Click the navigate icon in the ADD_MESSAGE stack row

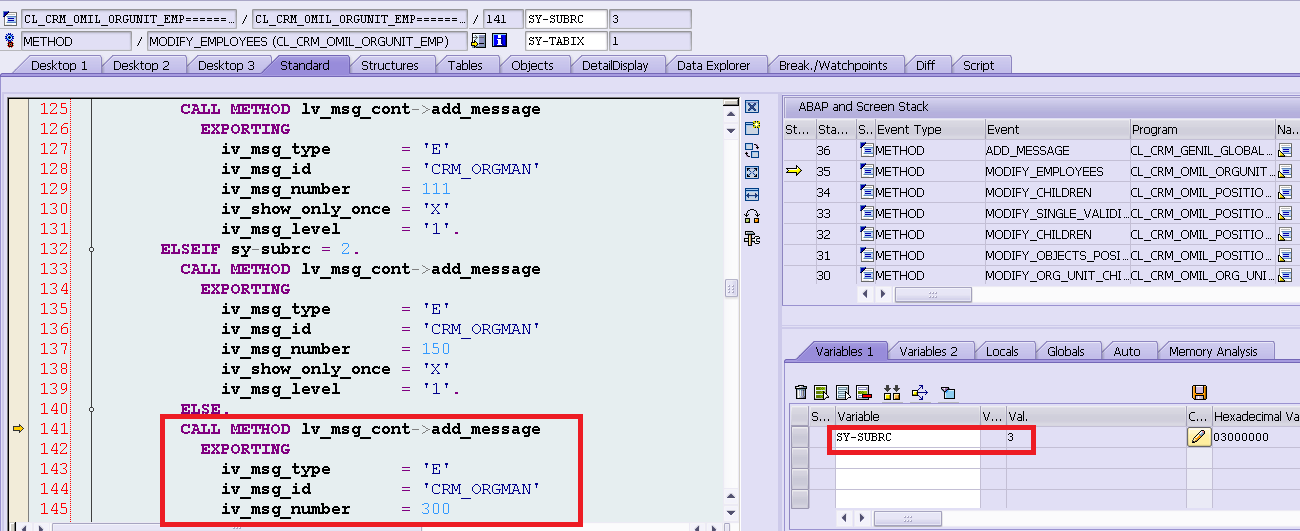point(1285,150)
